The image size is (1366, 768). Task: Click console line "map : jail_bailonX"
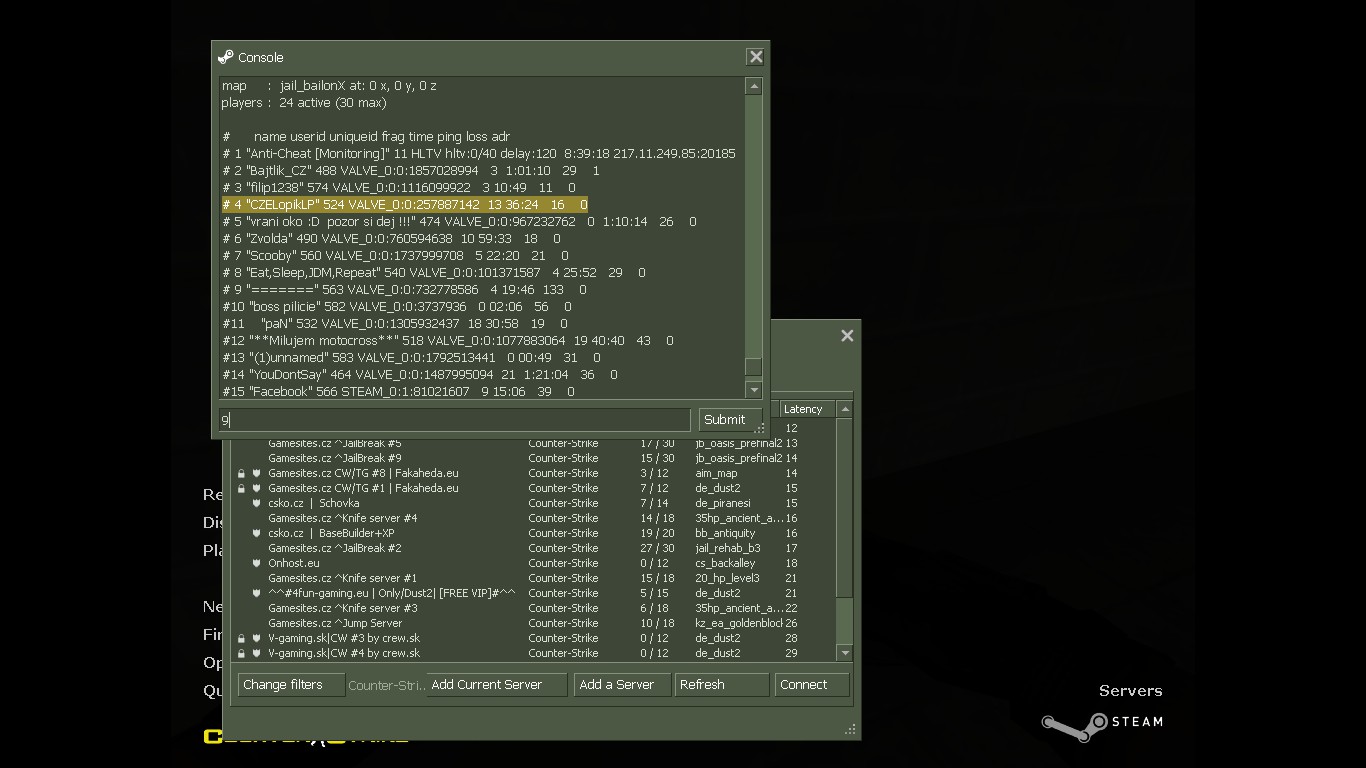[x=329, y=85]
